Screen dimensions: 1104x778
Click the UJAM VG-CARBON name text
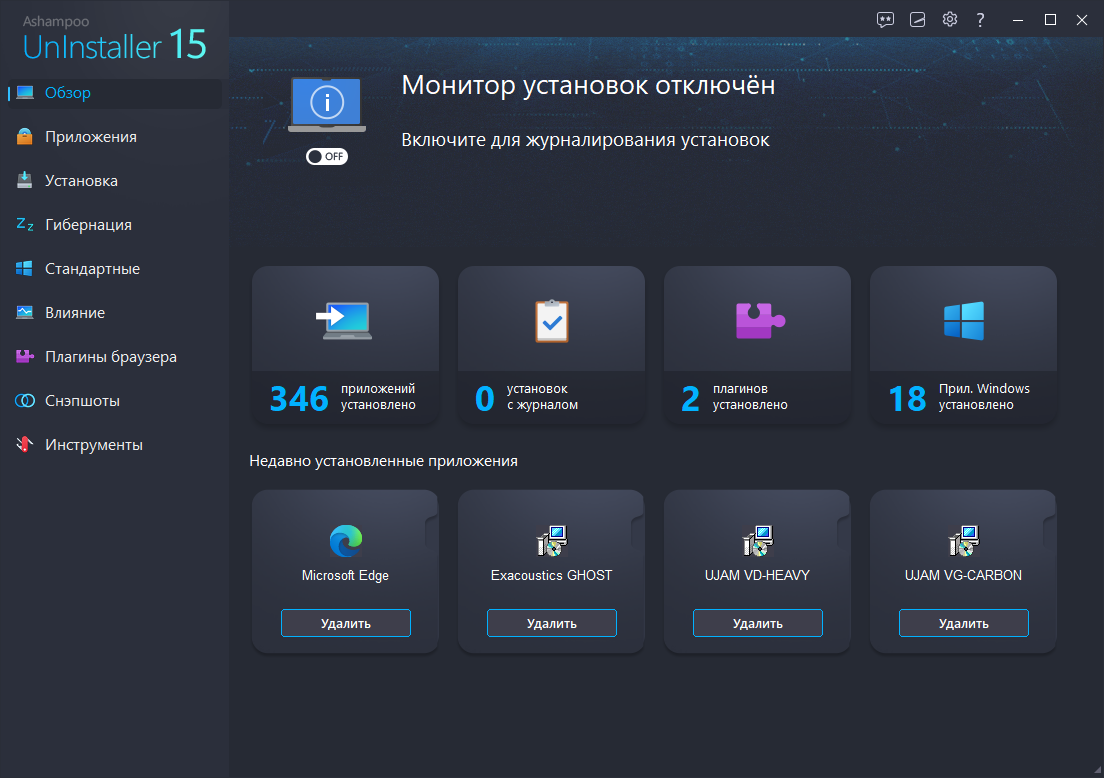tap(963, 575)
